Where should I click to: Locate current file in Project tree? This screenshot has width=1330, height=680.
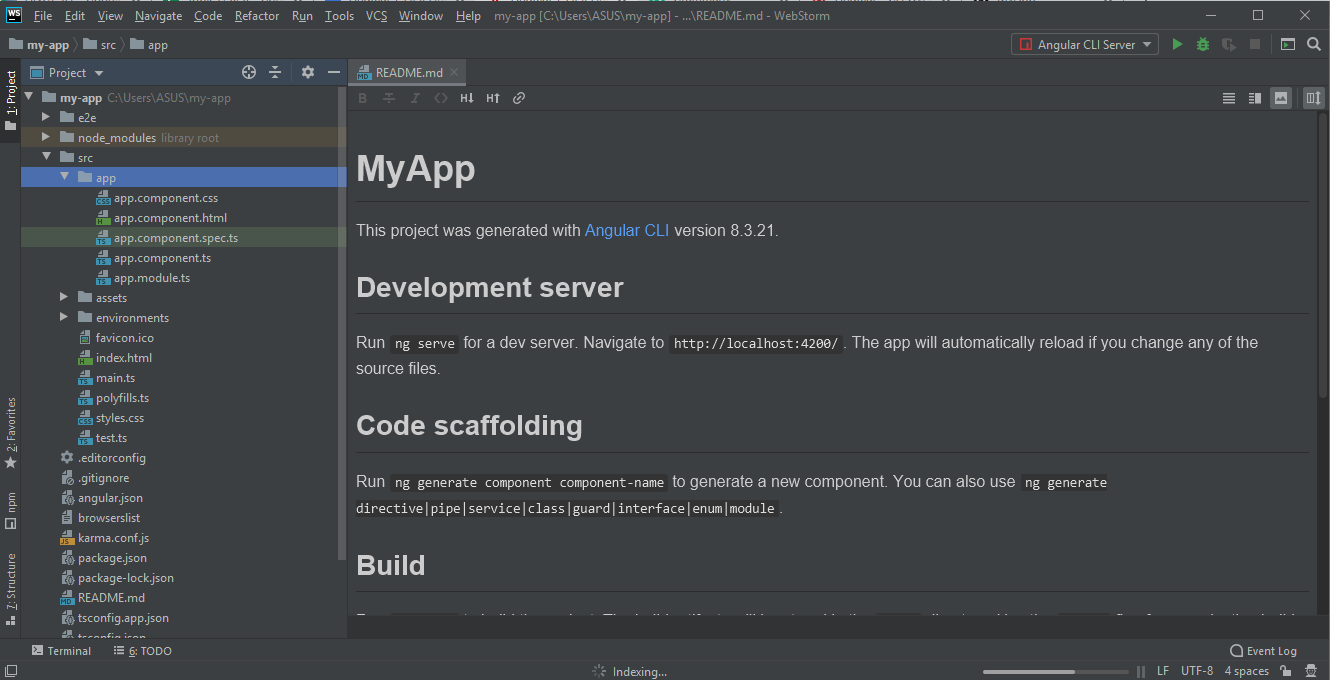click(249, 72)
